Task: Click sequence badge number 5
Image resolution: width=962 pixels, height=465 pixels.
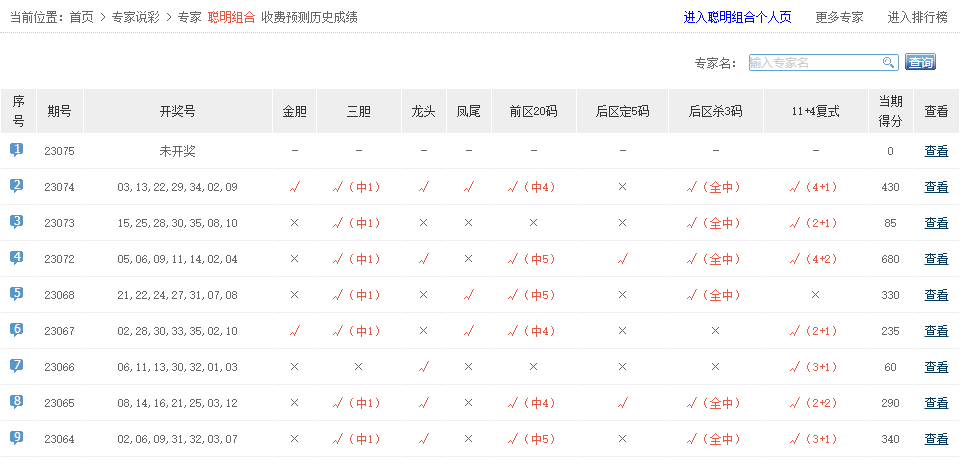Action: pos(17,294)
